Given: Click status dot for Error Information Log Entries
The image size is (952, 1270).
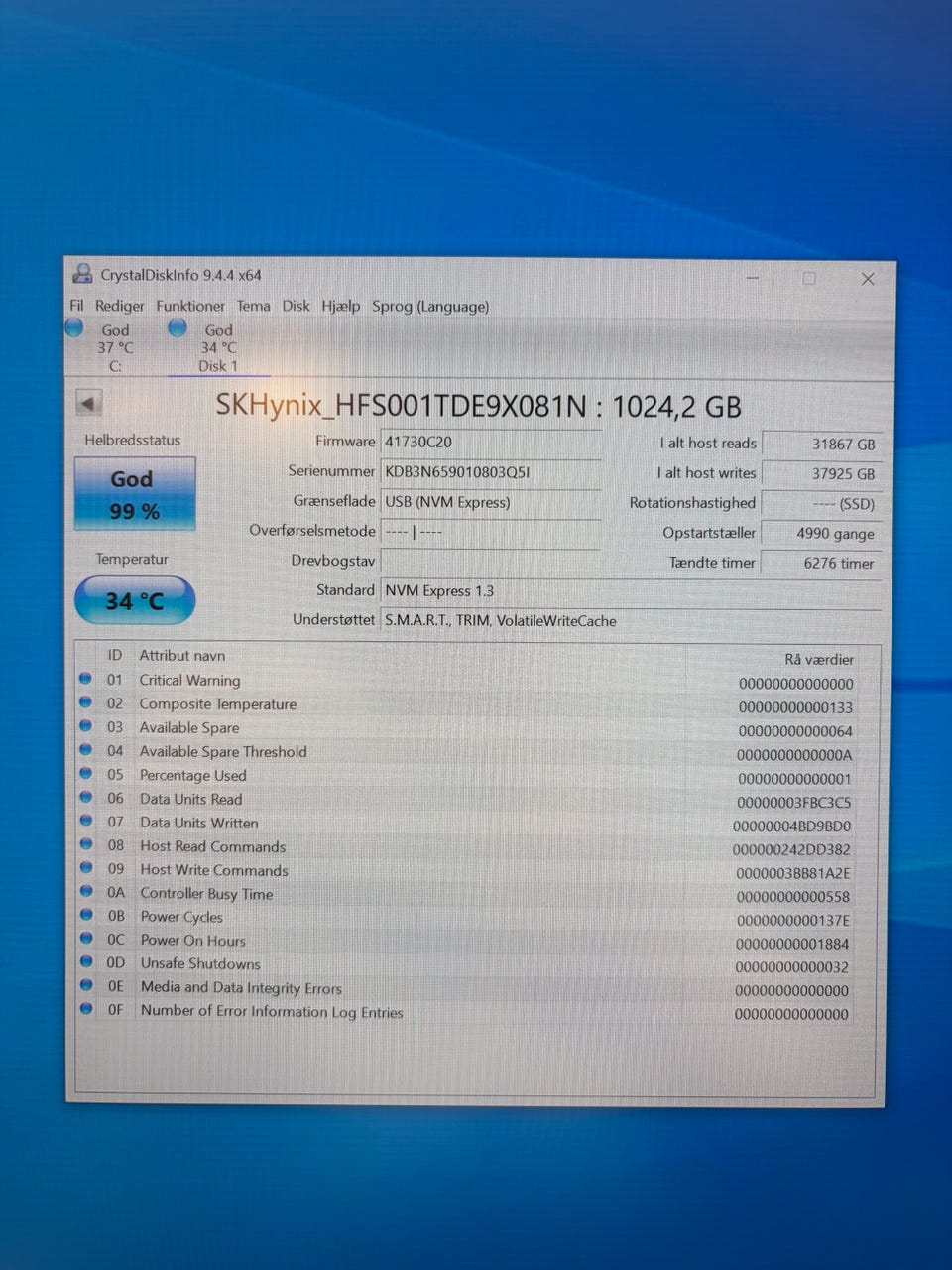Looking at the screenshot, I should [x=86, y=1008].
